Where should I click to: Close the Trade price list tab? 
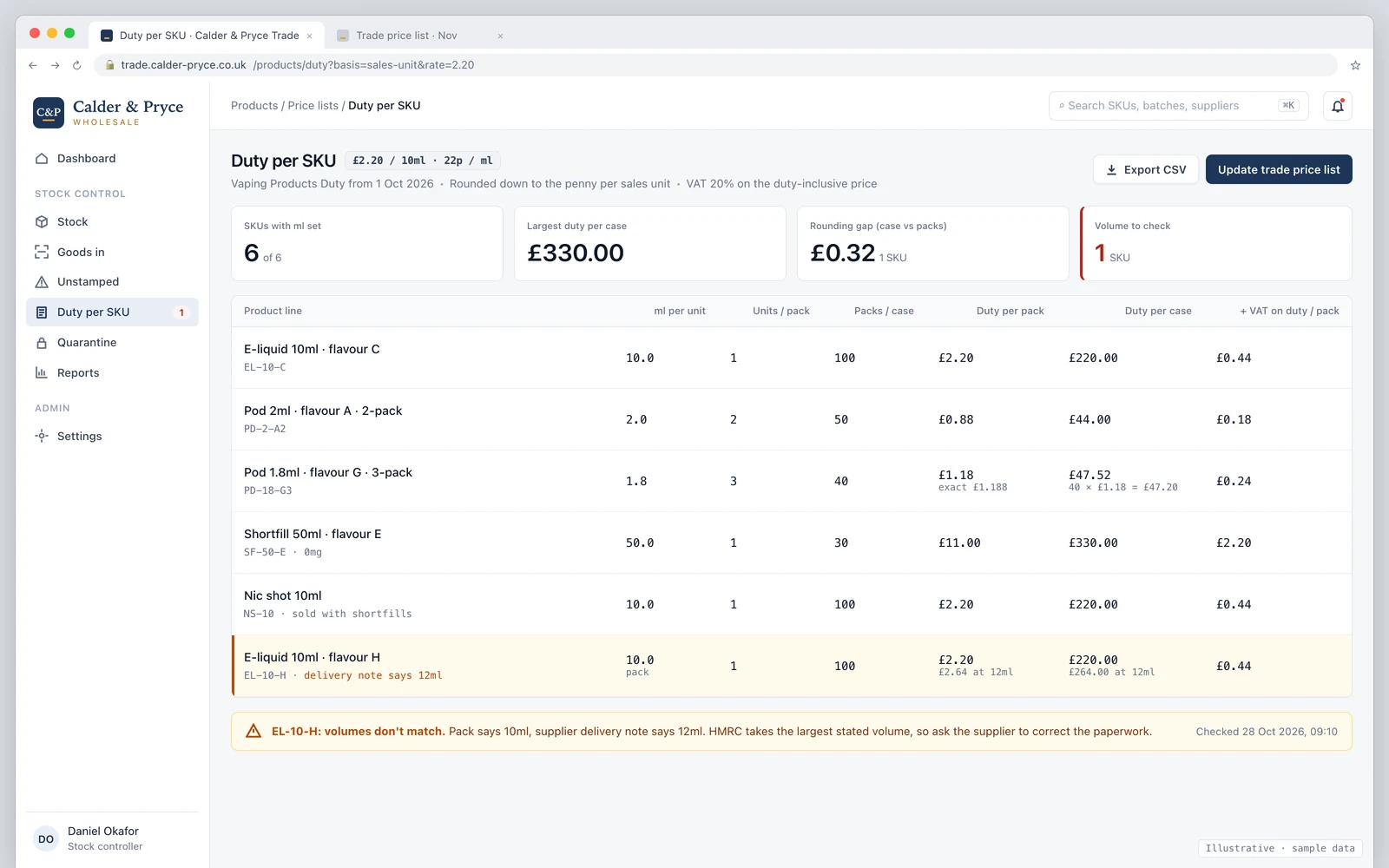point(500,36)
